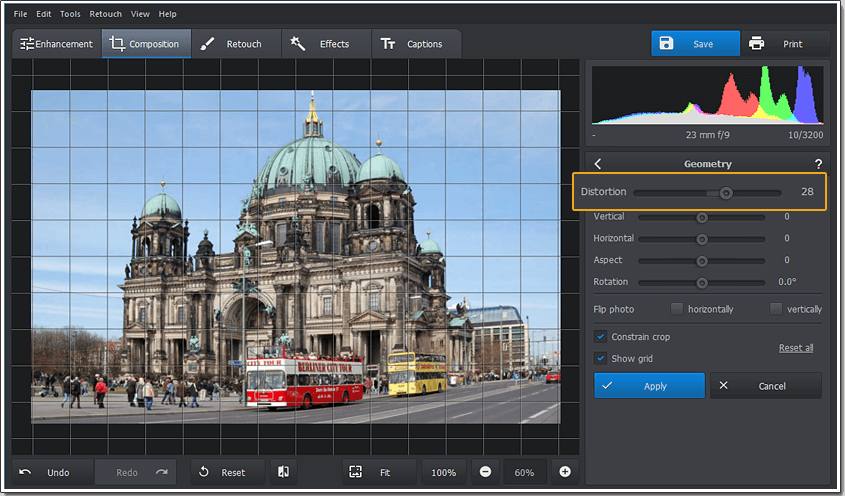Click the Aspect slider handle
Viewport: 845px width, 496px height.
[702, 261]
